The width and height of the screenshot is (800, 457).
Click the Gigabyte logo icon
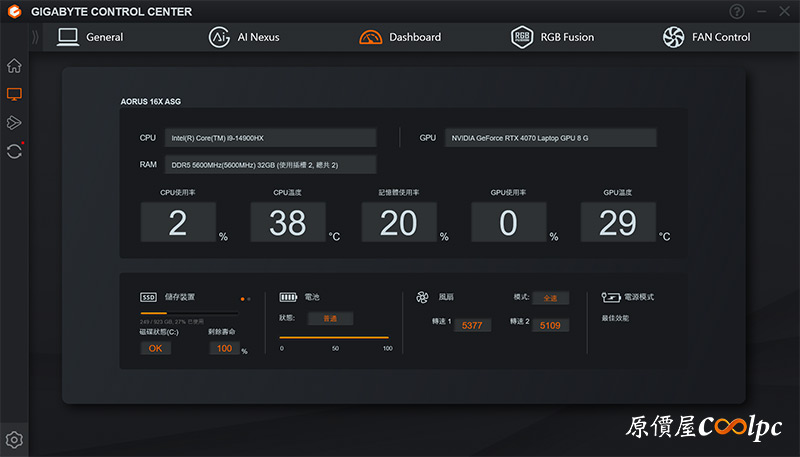coord(15,11)
